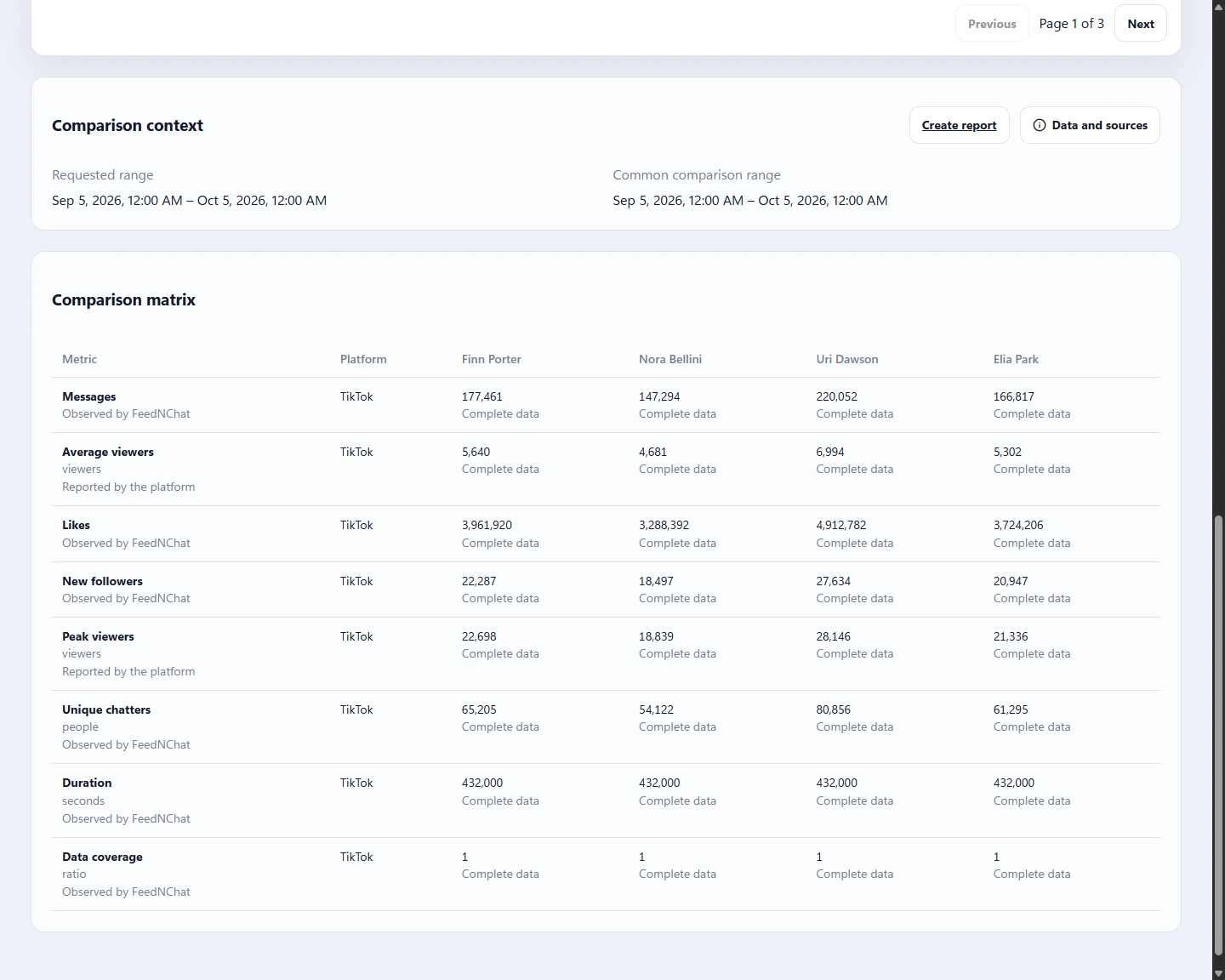This screenshot has height=980, width=1225.
Task: Click the TikTok cell in Duration row
Action: tap(356, 783)
